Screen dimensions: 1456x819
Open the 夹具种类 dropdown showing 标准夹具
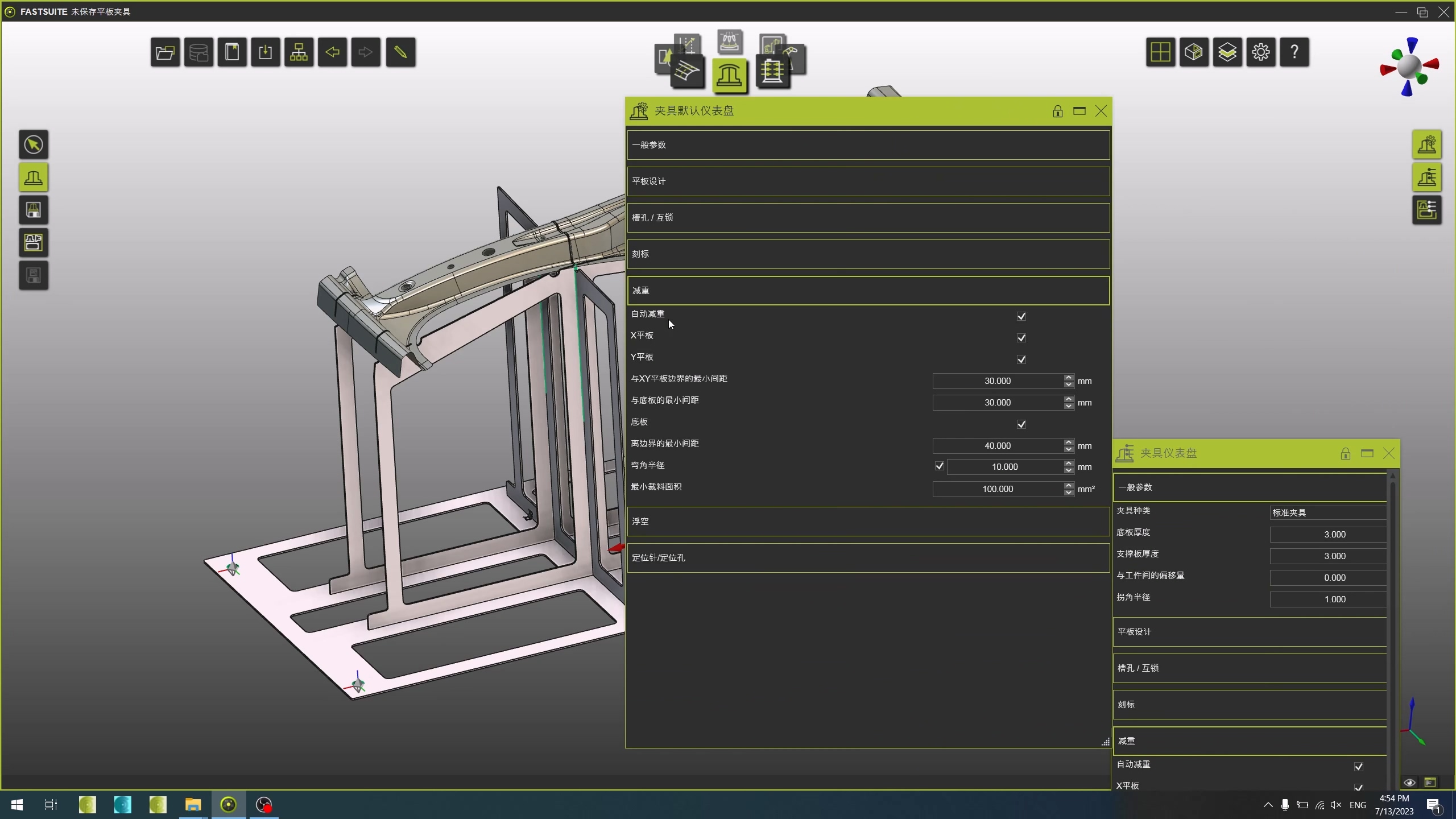pos(1327,512)
